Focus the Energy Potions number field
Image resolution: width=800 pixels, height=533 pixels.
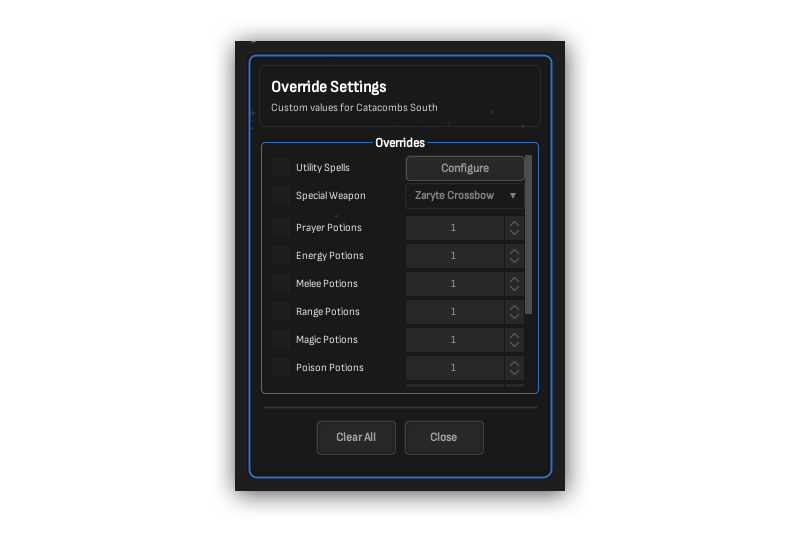point(454,256)
